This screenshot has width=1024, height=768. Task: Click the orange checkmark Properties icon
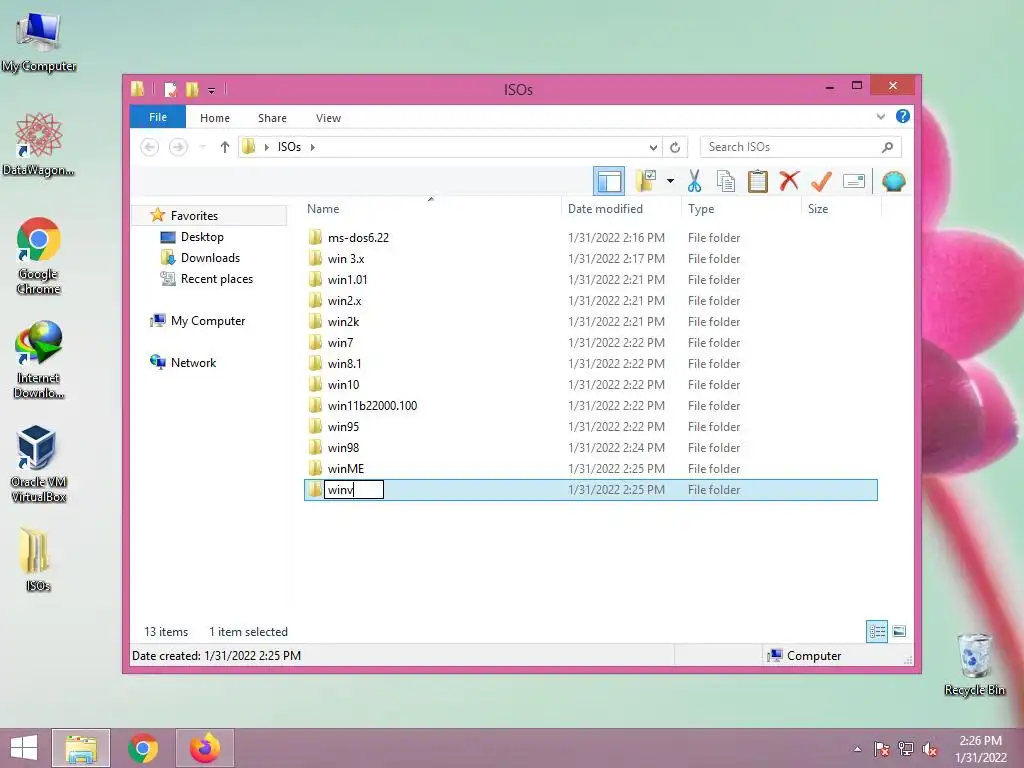pyautogui.click(x=821, y=181)
